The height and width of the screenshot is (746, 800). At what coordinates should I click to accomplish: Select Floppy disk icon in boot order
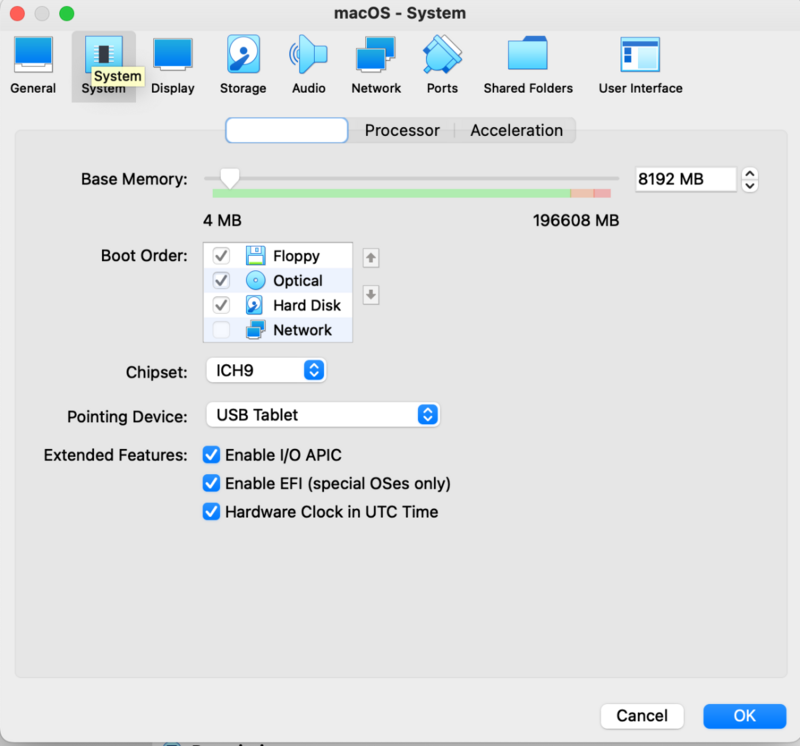256,255
